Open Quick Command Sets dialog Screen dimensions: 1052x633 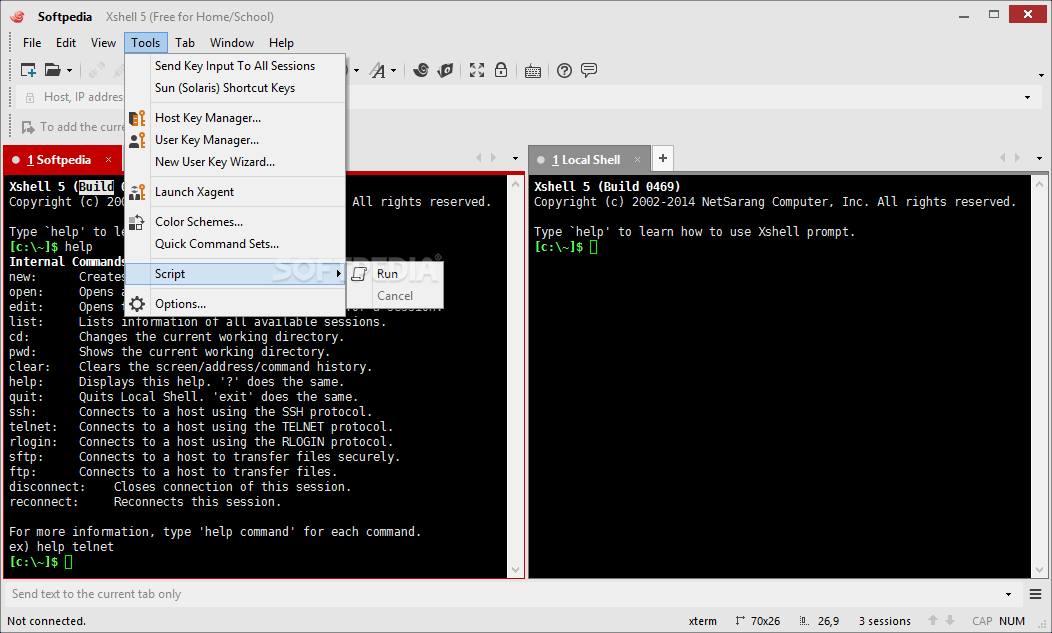click(x=235, y=244)
